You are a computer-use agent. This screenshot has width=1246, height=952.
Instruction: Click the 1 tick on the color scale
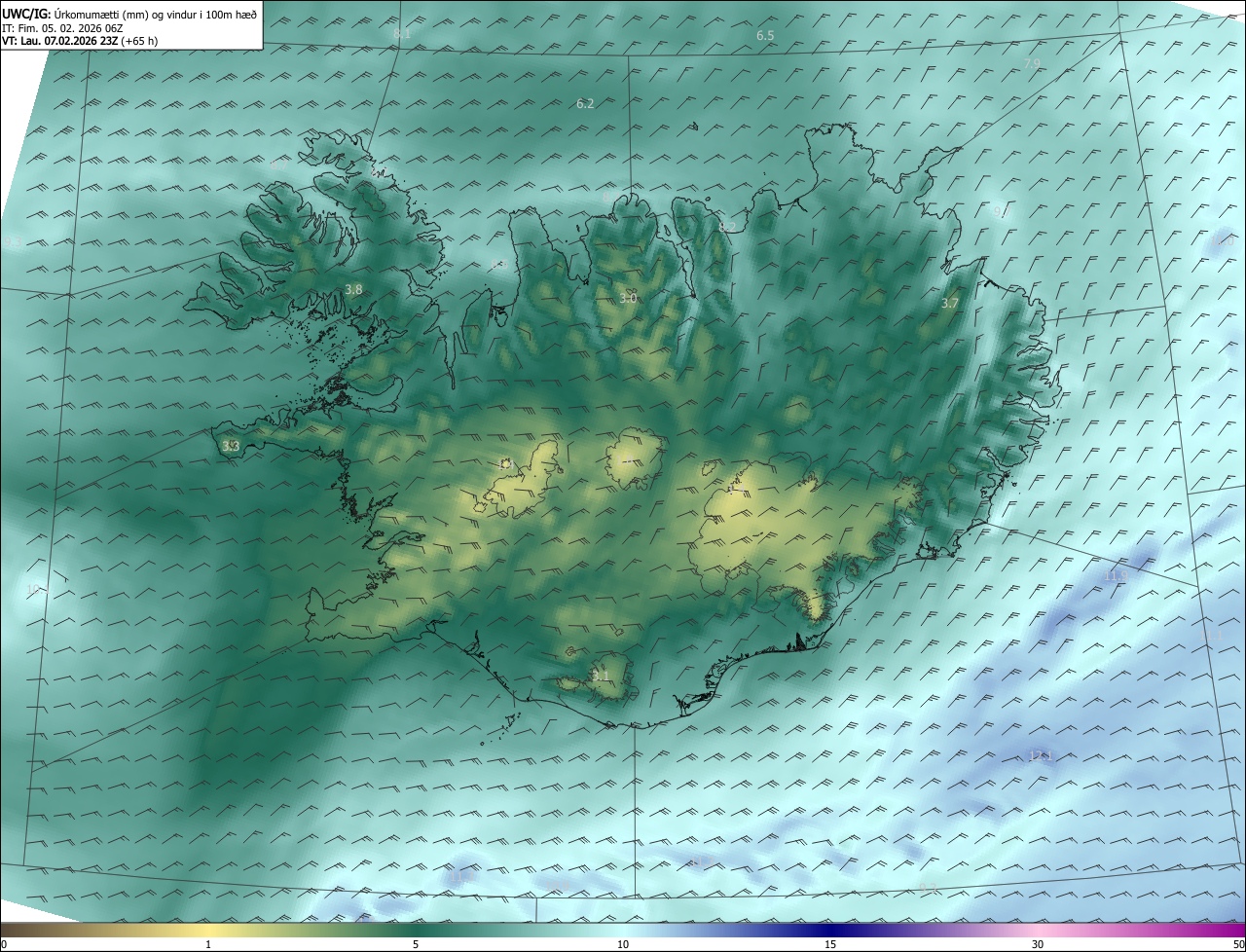[x=208, y=944]
